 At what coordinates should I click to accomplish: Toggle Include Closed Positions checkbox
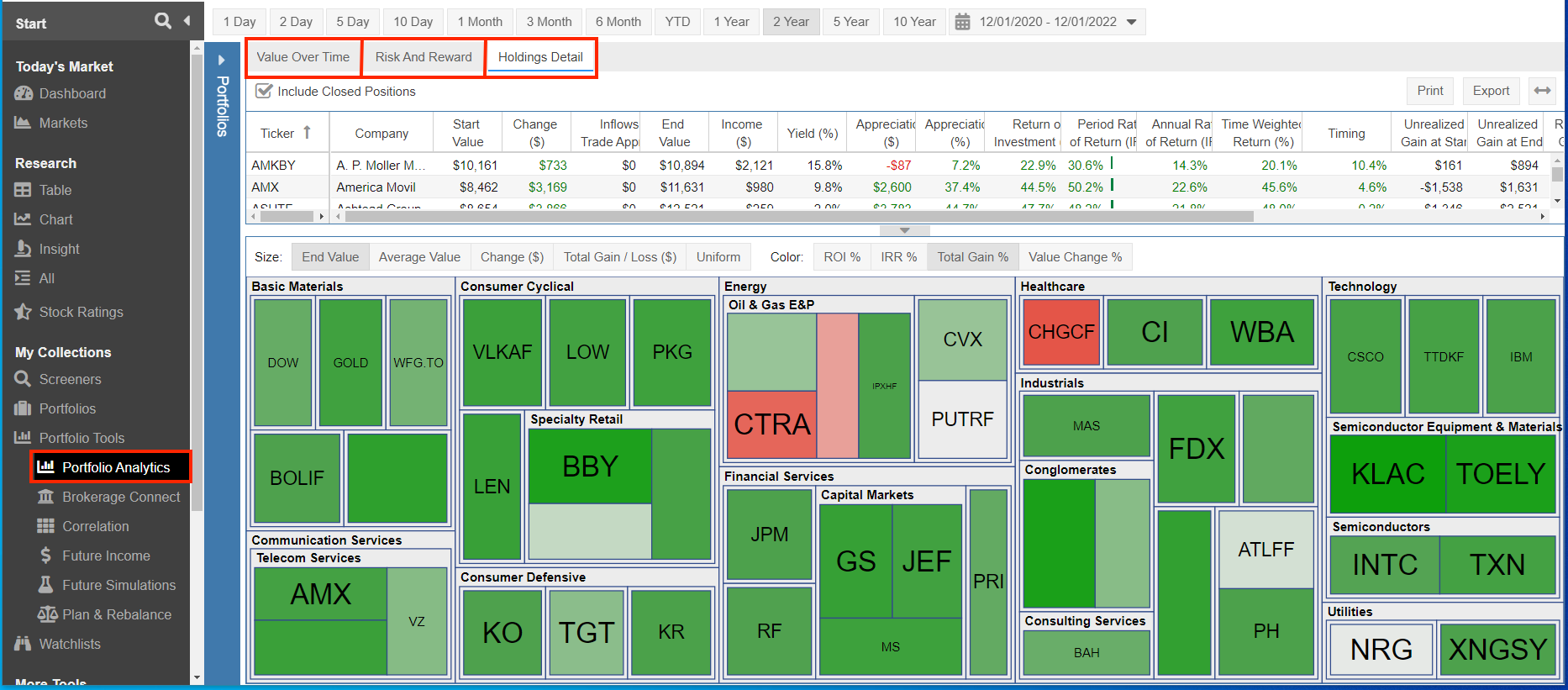point(264,91)
